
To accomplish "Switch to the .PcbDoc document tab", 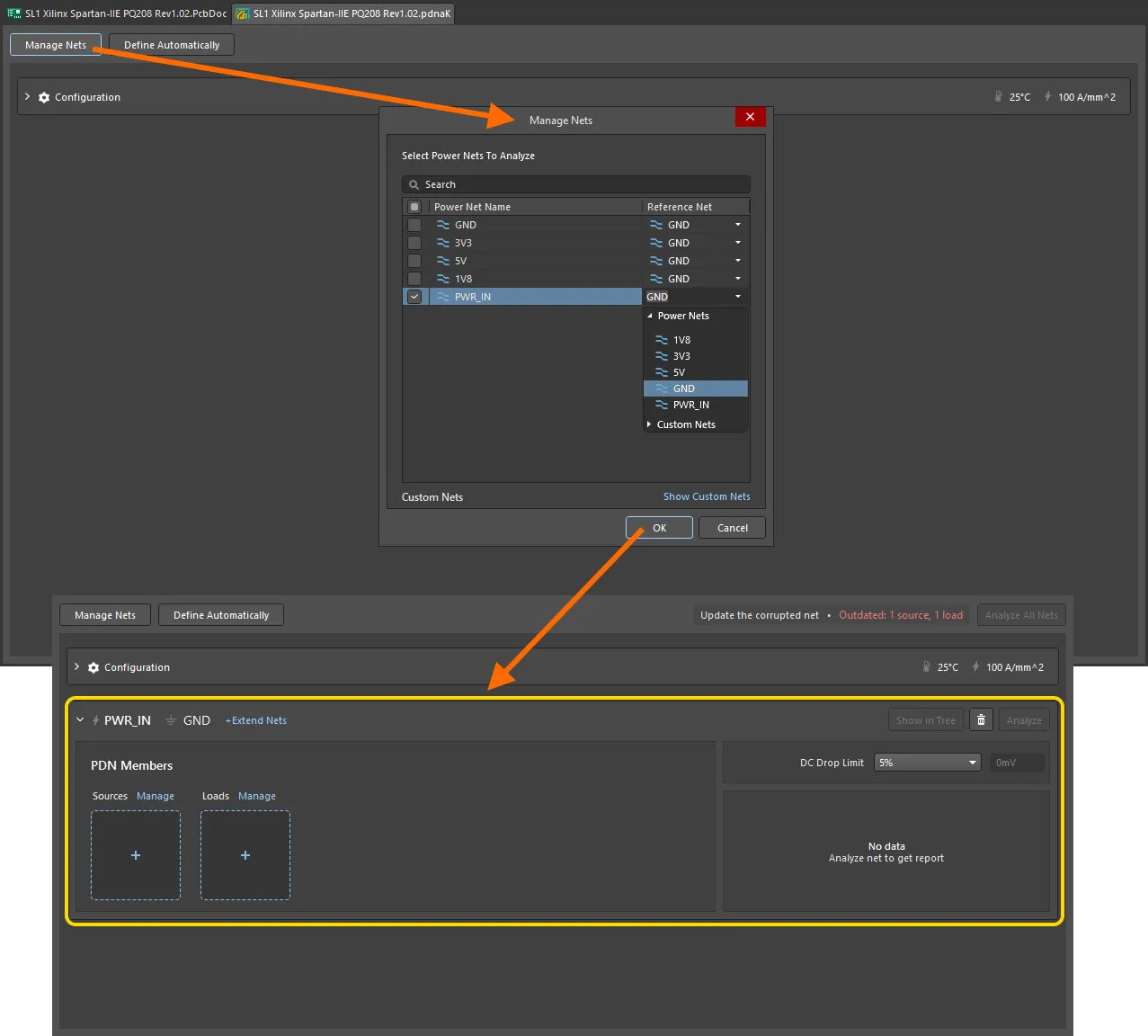I will pyautogui.click(x=117, y=13).
